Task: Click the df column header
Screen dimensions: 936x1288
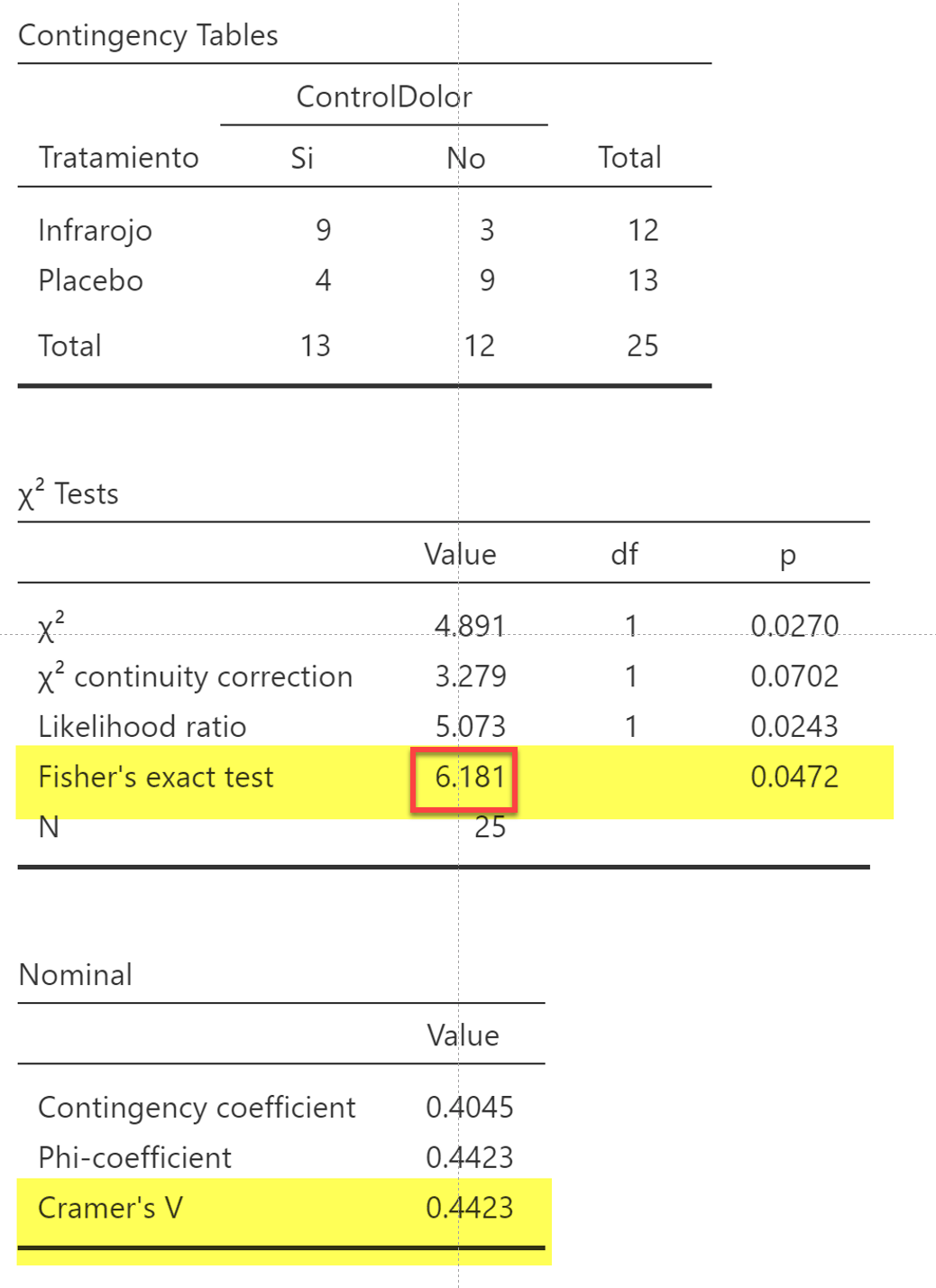Action: click(624, 554)
